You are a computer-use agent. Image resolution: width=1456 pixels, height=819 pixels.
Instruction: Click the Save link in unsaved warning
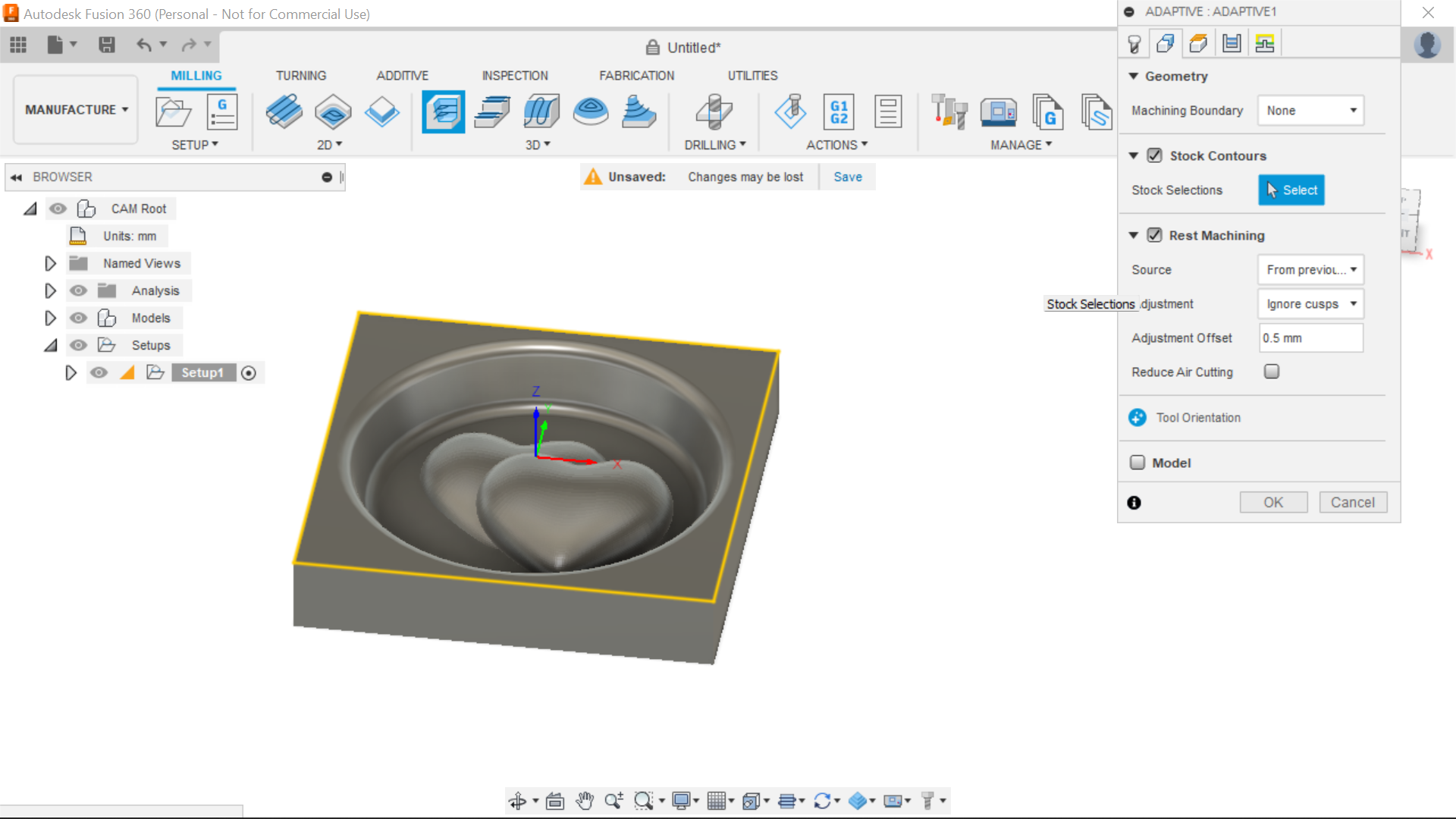pos(847,177)
